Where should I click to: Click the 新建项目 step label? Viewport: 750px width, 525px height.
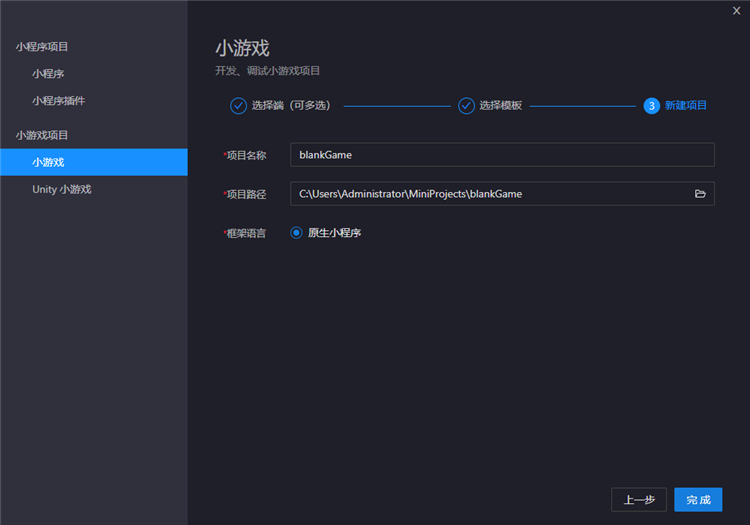686,105
